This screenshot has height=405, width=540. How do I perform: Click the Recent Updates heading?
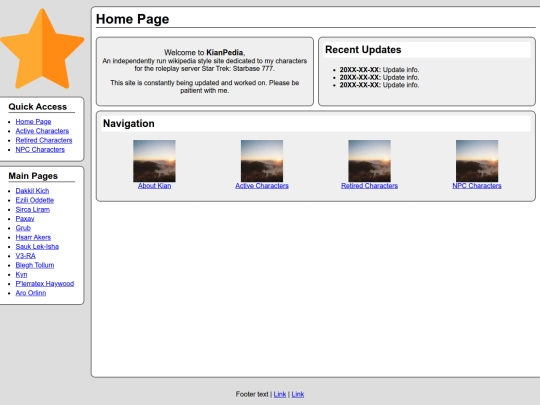pyautogui.click(x=363, y=50)
